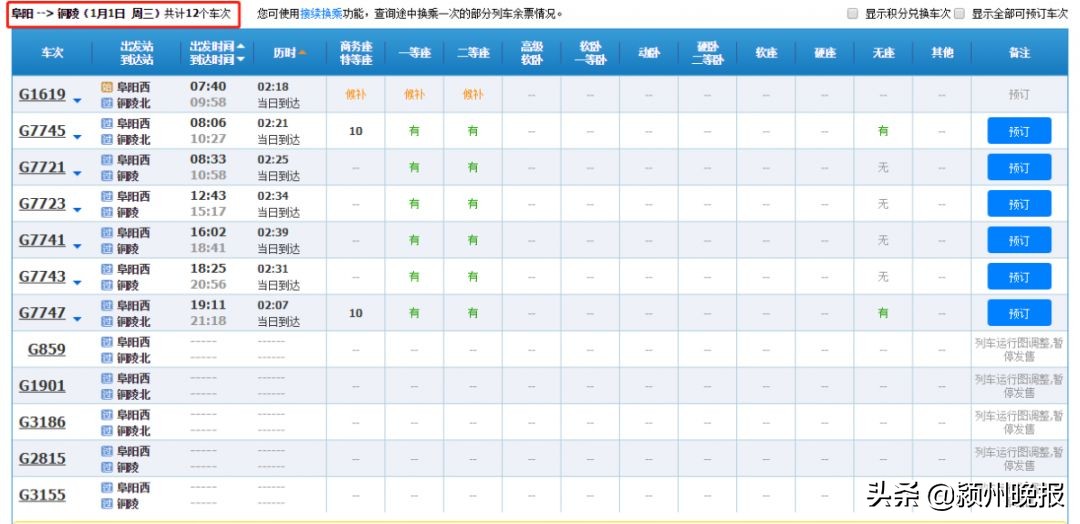Book train G7721 with 预订 button
1080x524 pixels.
[x=1019, y=167]
